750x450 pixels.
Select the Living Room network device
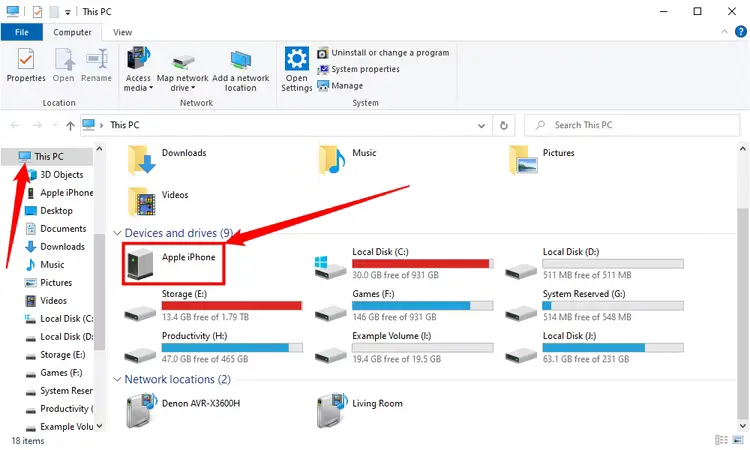(x=360, y=410)
